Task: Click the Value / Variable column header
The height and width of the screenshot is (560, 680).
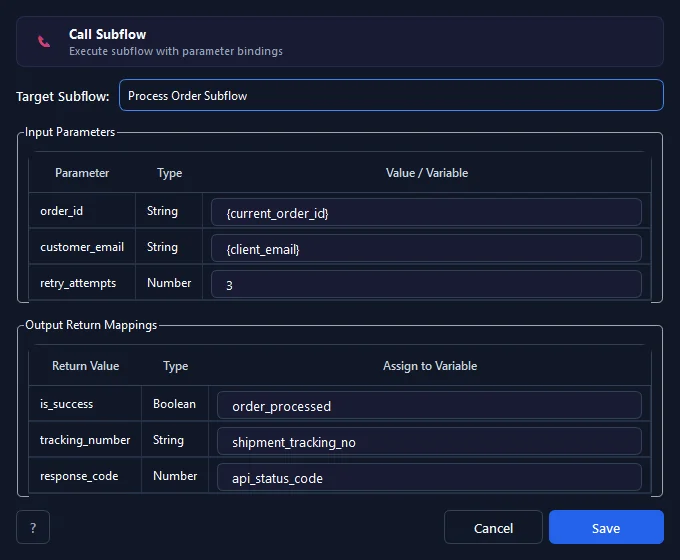Action: coord(427,173)
